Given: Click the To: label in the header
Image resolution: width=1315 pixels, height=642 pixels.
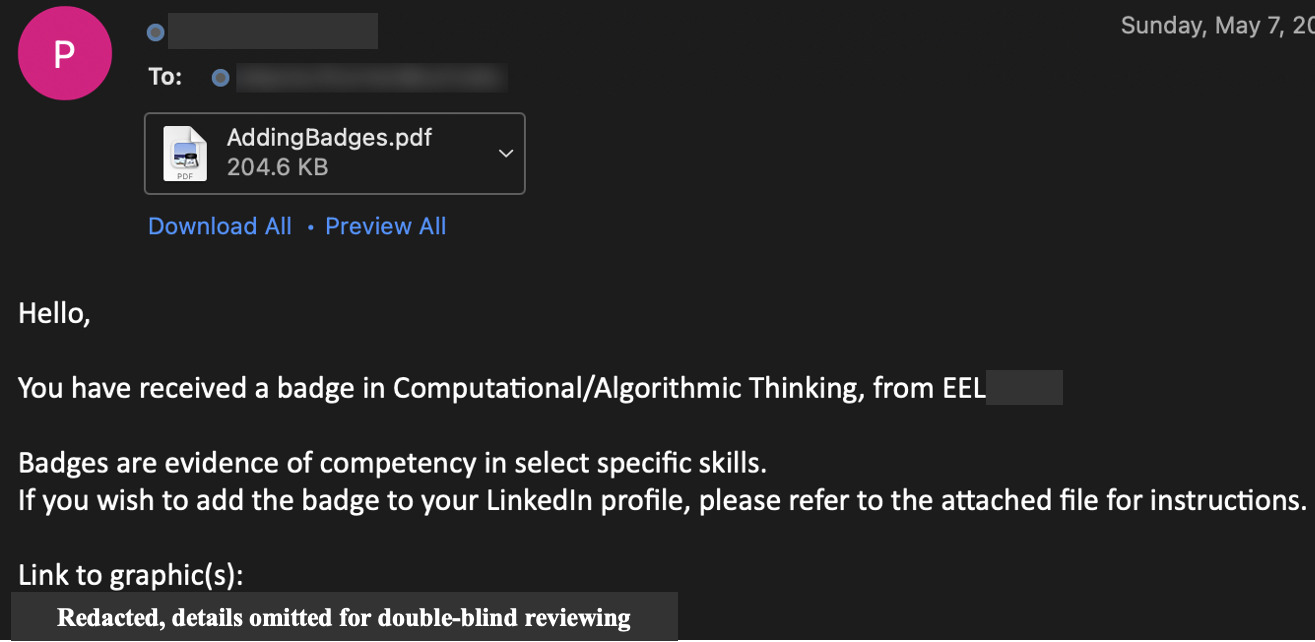Looking at the screenshot, I should [x=164, y=76].
